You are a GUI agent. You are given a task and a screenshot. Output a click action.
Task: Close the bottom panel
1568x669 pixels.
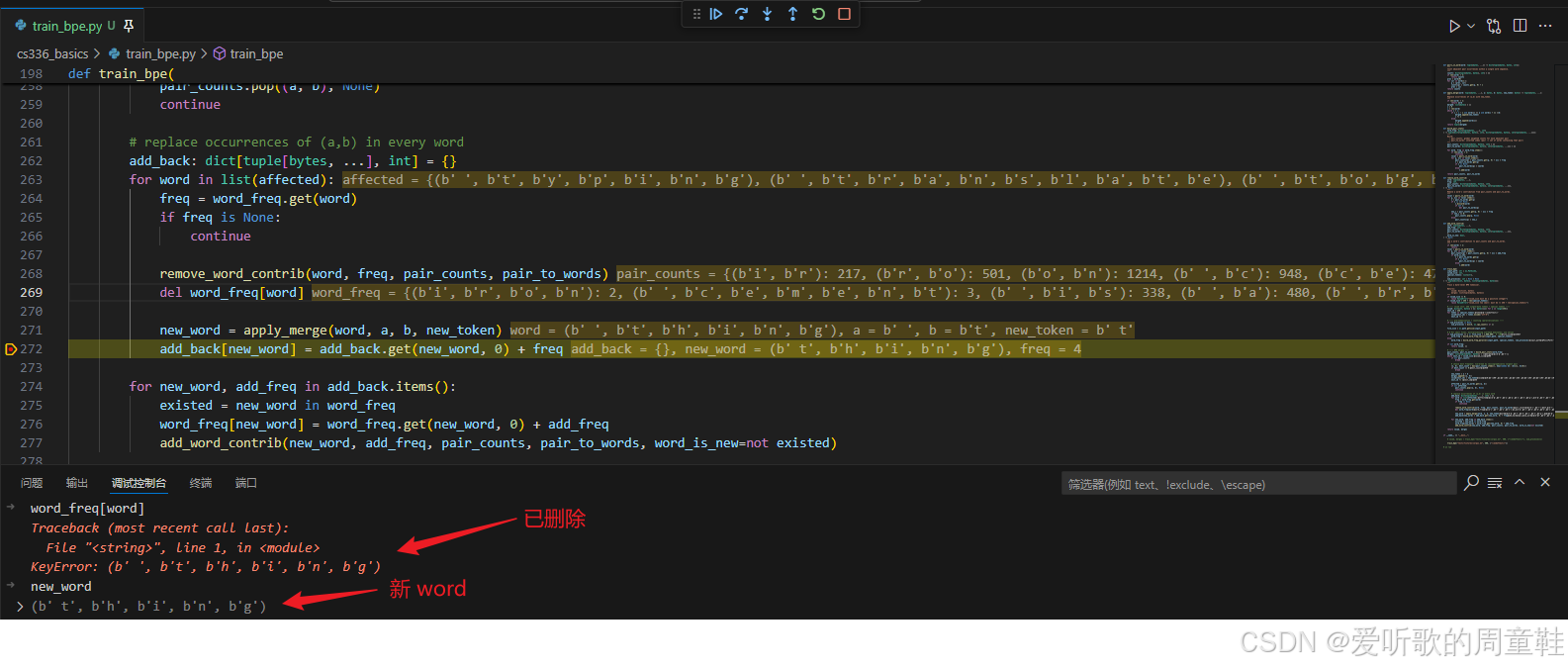pyautogui.click(x=1545, y=483)
